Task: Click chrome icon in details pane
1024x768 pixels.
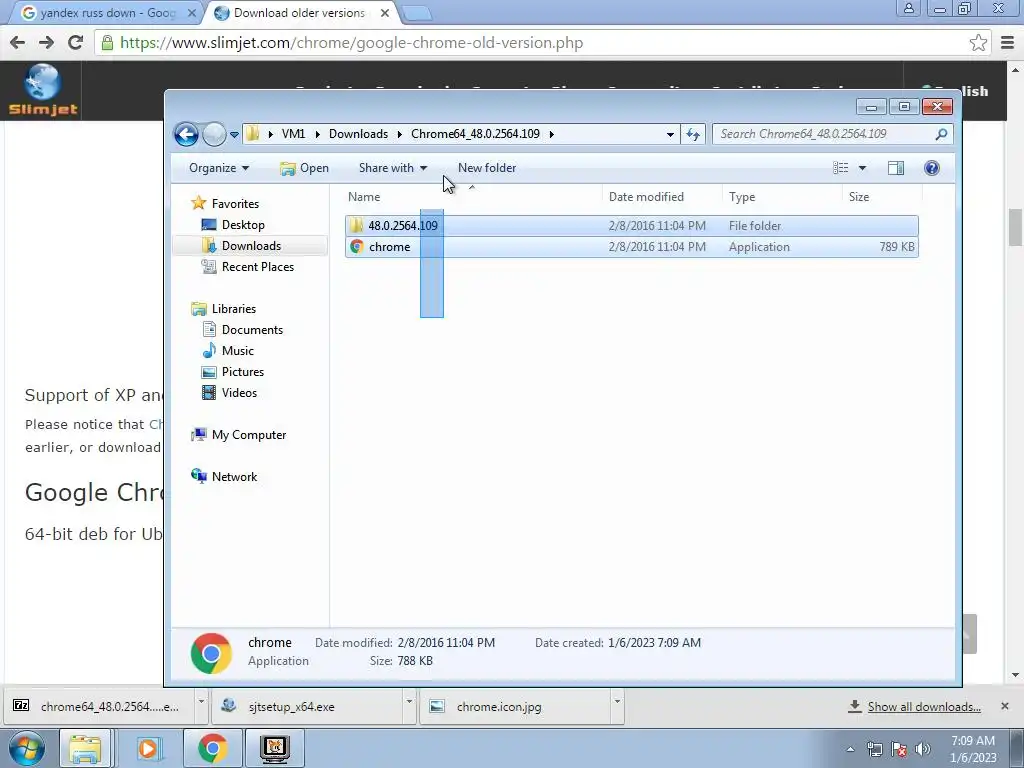Action: [211, 653]
